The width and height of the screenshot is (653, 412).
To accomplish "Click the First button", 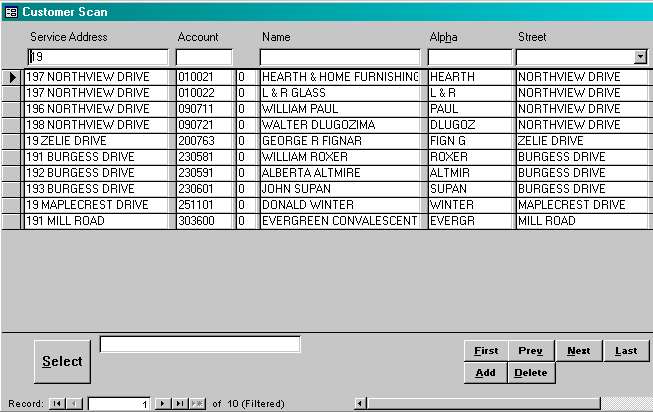I will pyautogui.click(x=486, y=351).
